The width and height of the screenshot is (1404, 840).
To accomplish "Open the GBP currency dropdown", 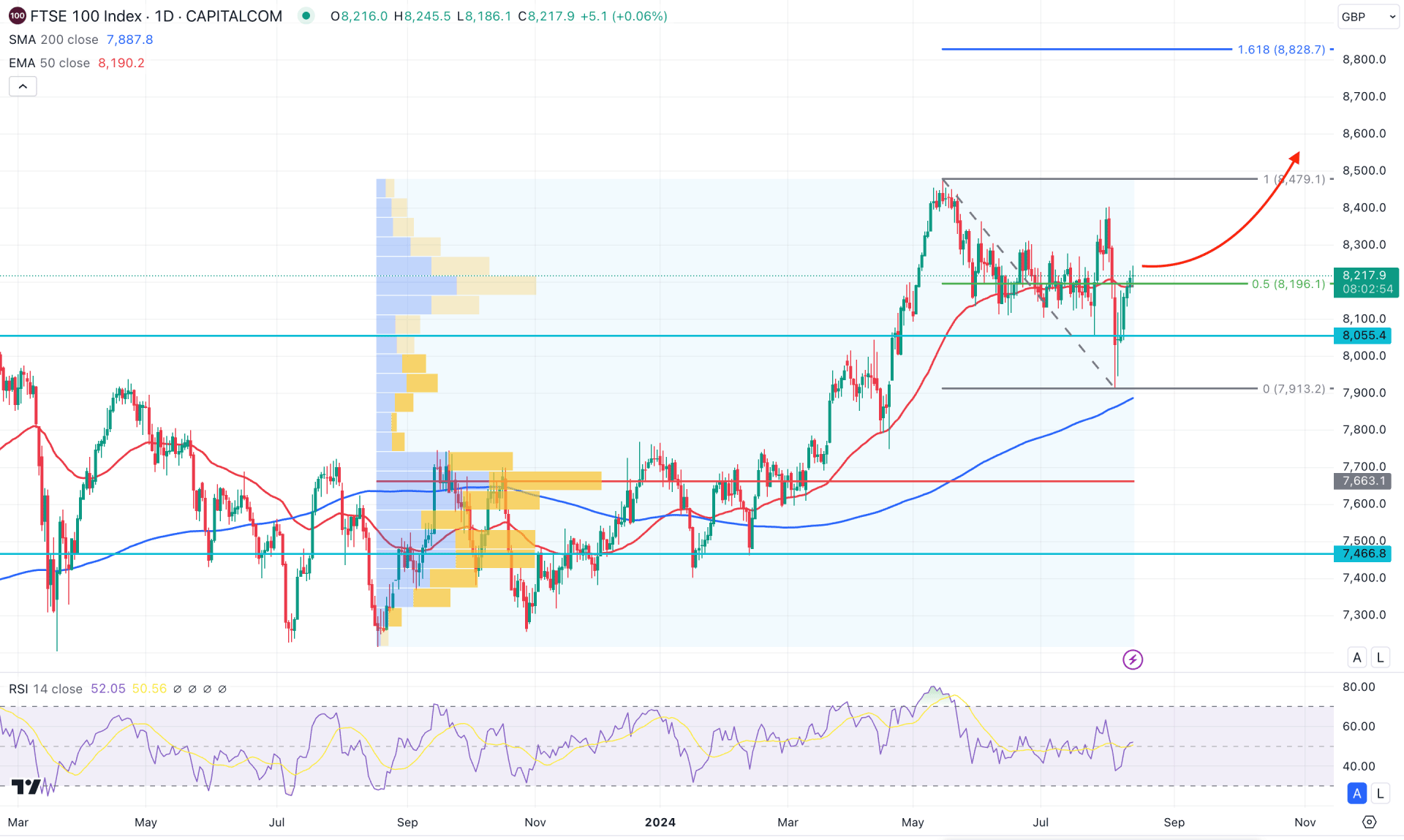I will [1368, 16].
